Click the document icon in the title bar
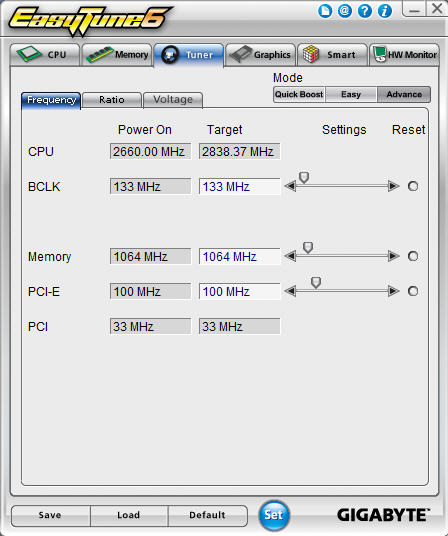The image size is (448, 536). tap(325, 11)
